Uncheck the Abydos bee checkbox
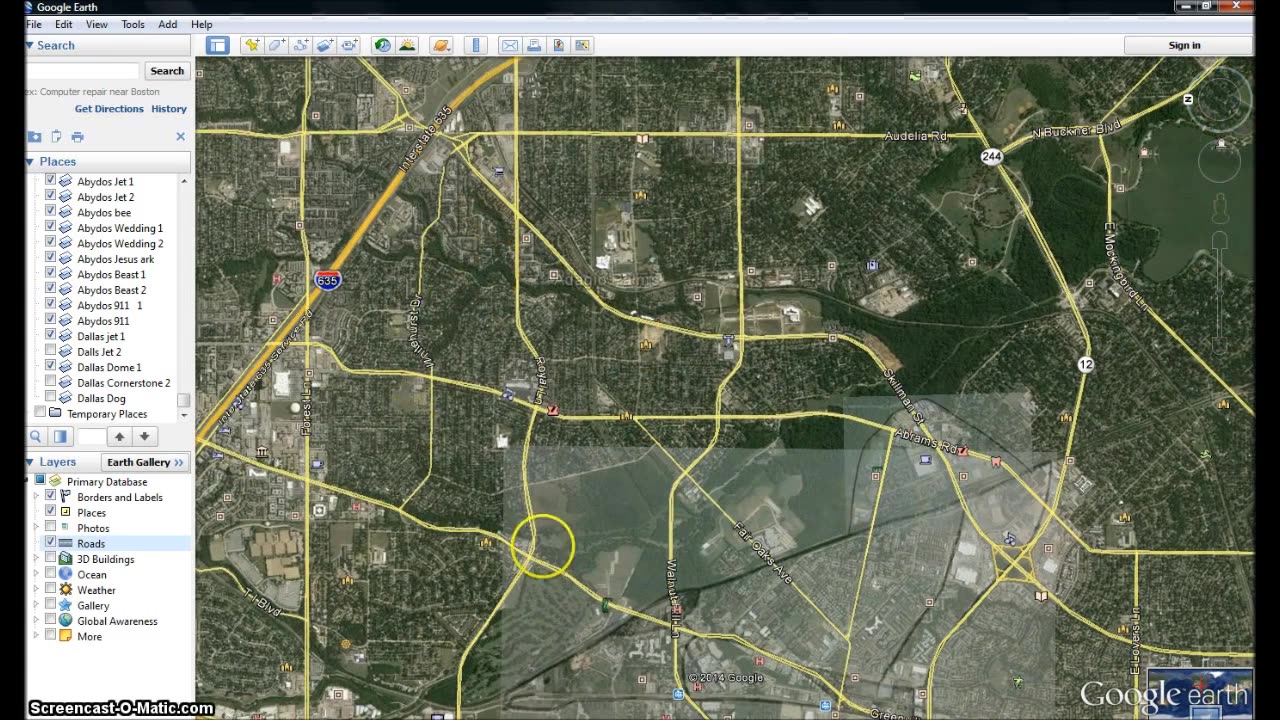 (x=50, y=212)
